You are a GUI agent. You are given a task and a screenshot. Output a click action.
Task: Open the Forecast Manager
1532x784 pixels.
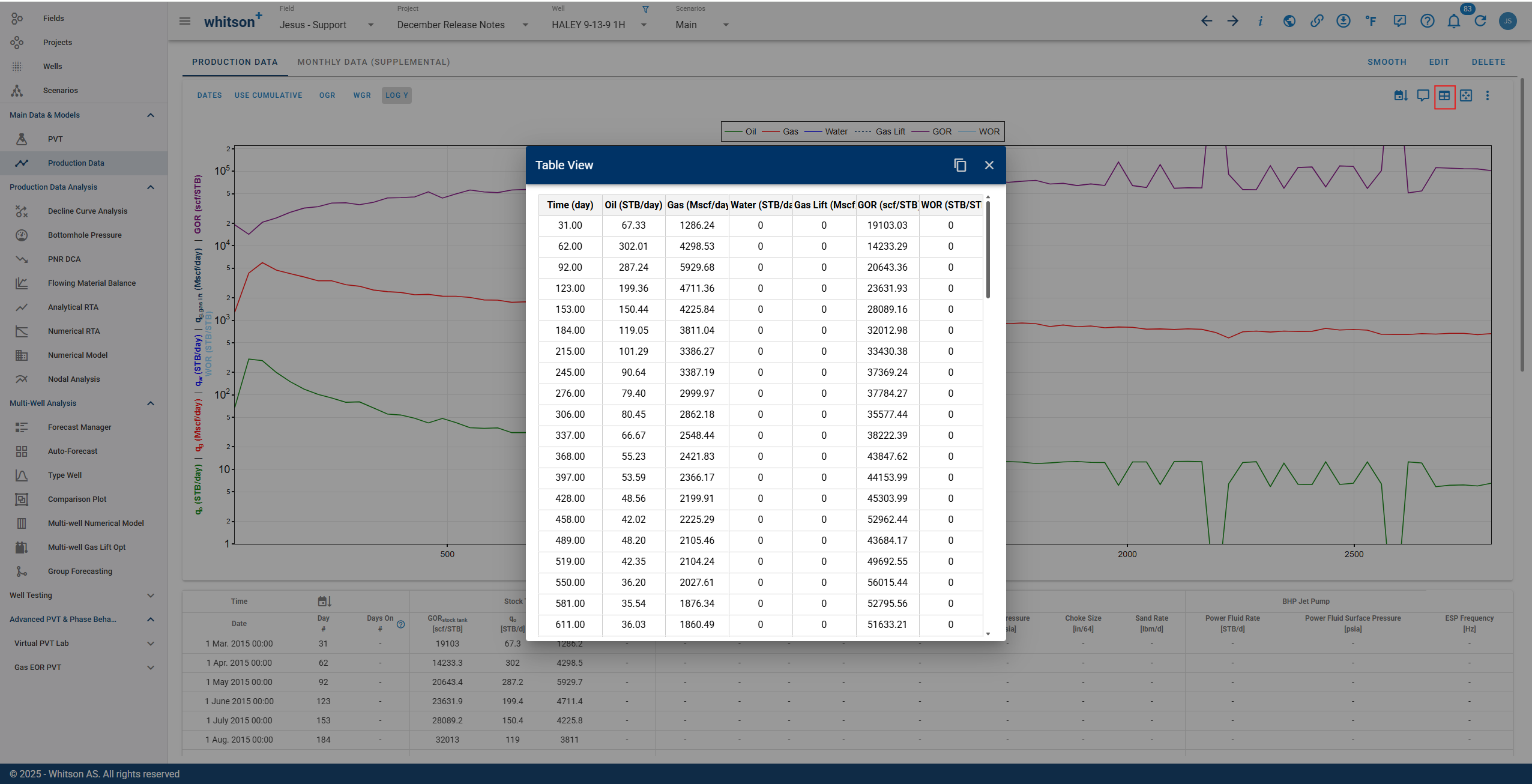tap(79, 427)
